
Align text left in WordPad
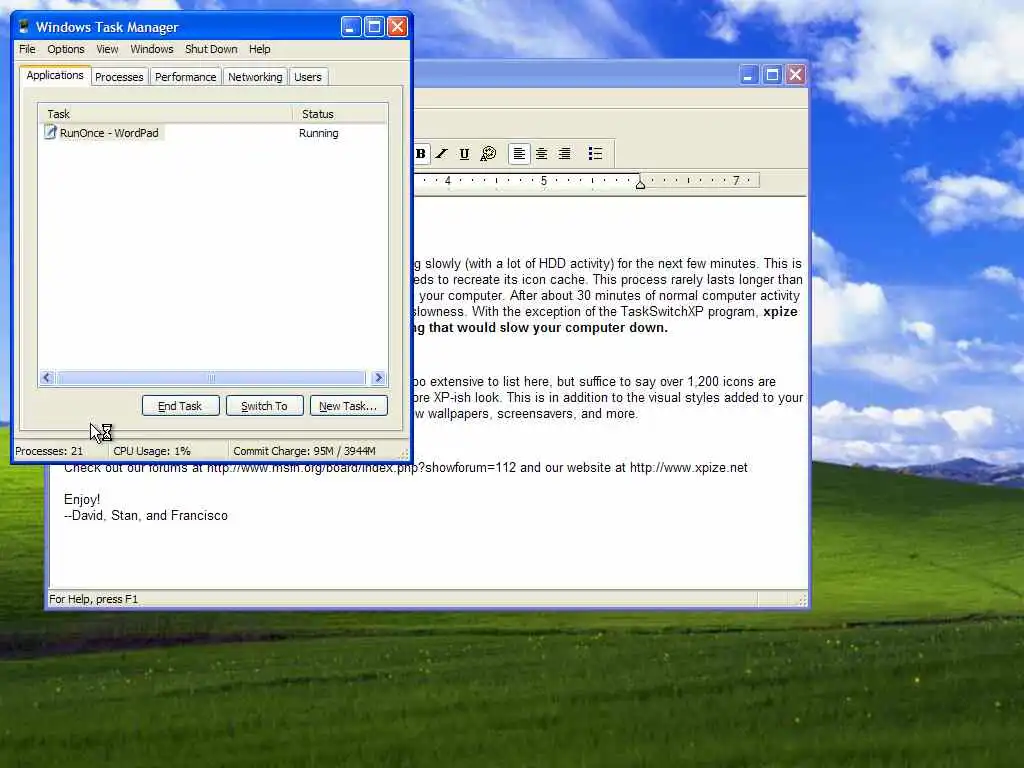coord(519,154)
